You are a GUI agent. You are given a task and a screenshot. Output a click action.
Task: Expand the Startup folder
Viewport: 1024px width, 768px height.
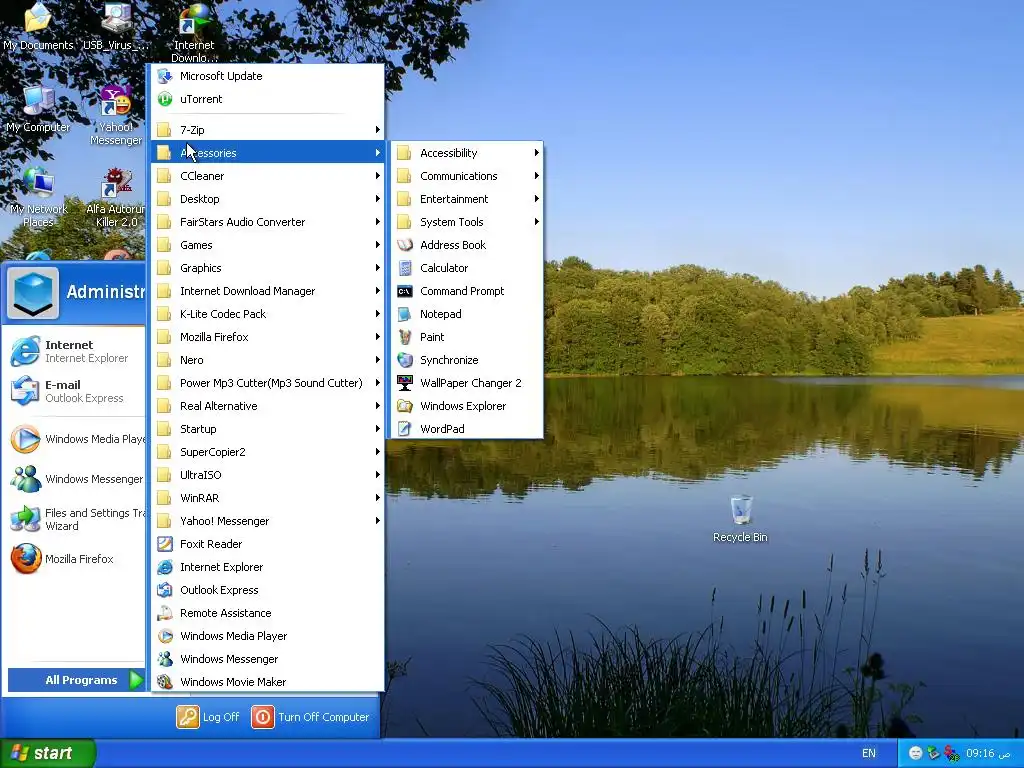[267, 428]
